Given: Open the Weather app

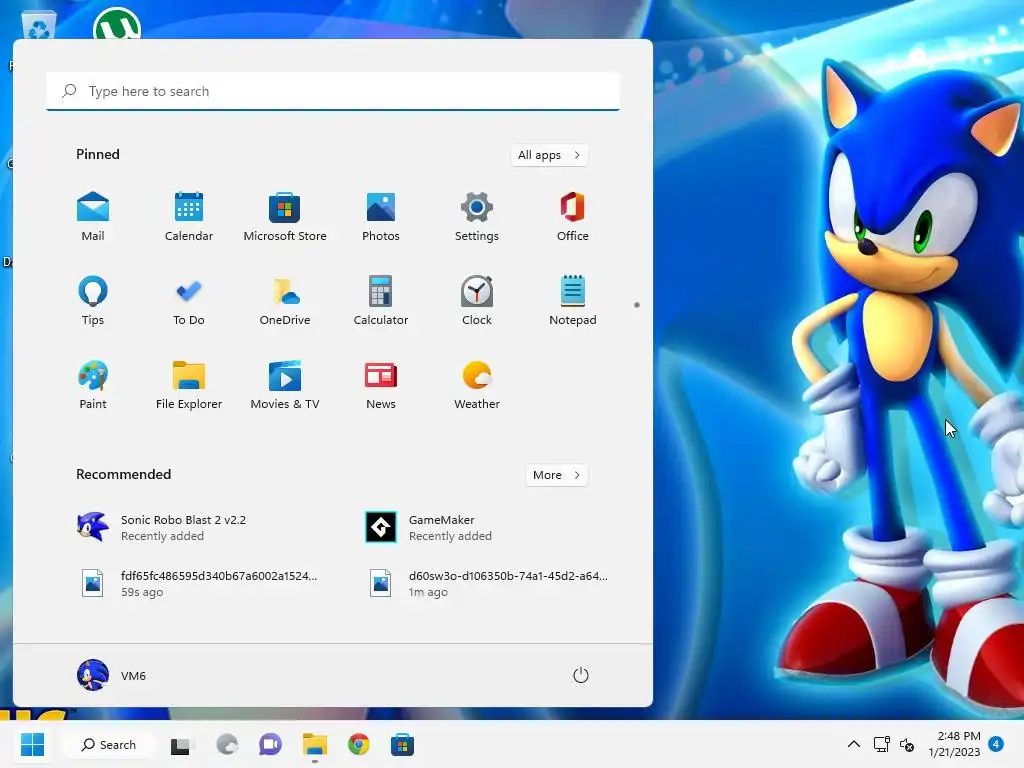Looking at the screenshot, I should (477, 385).
